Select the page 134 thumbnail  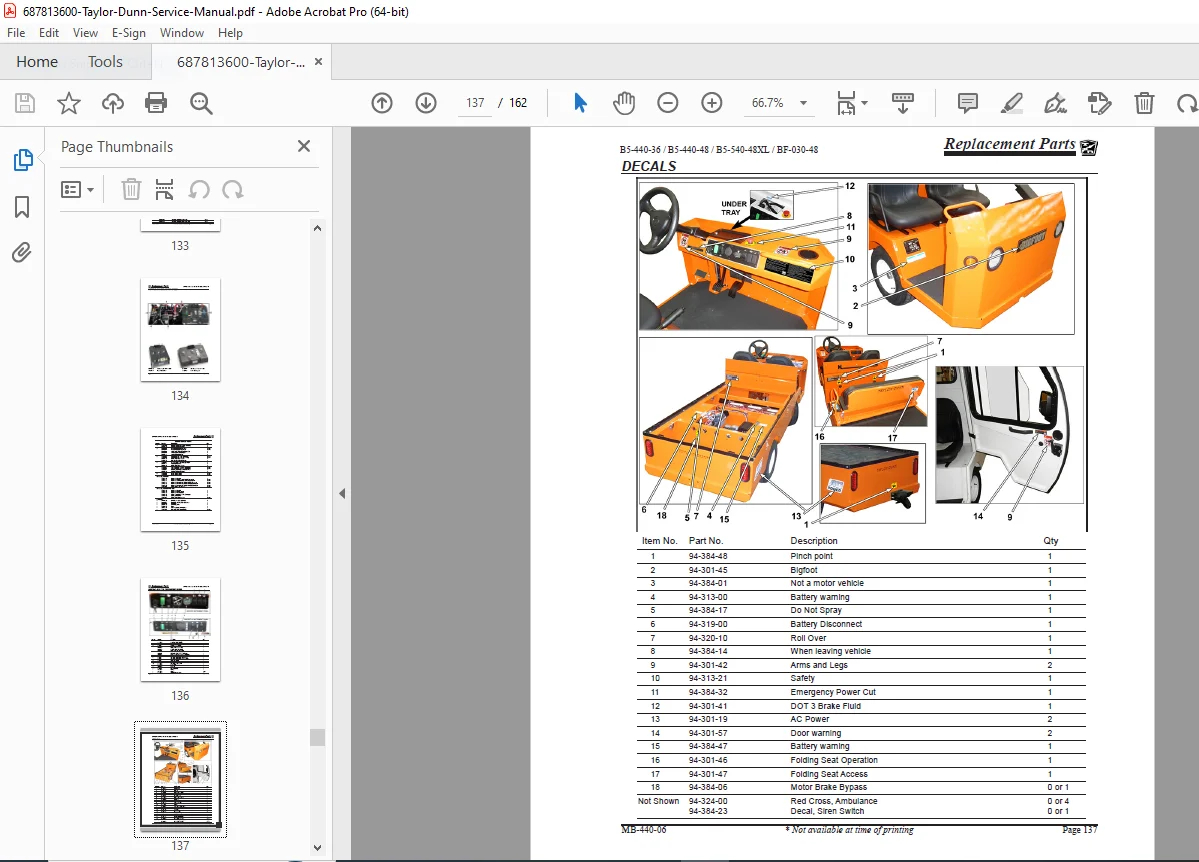180,330
